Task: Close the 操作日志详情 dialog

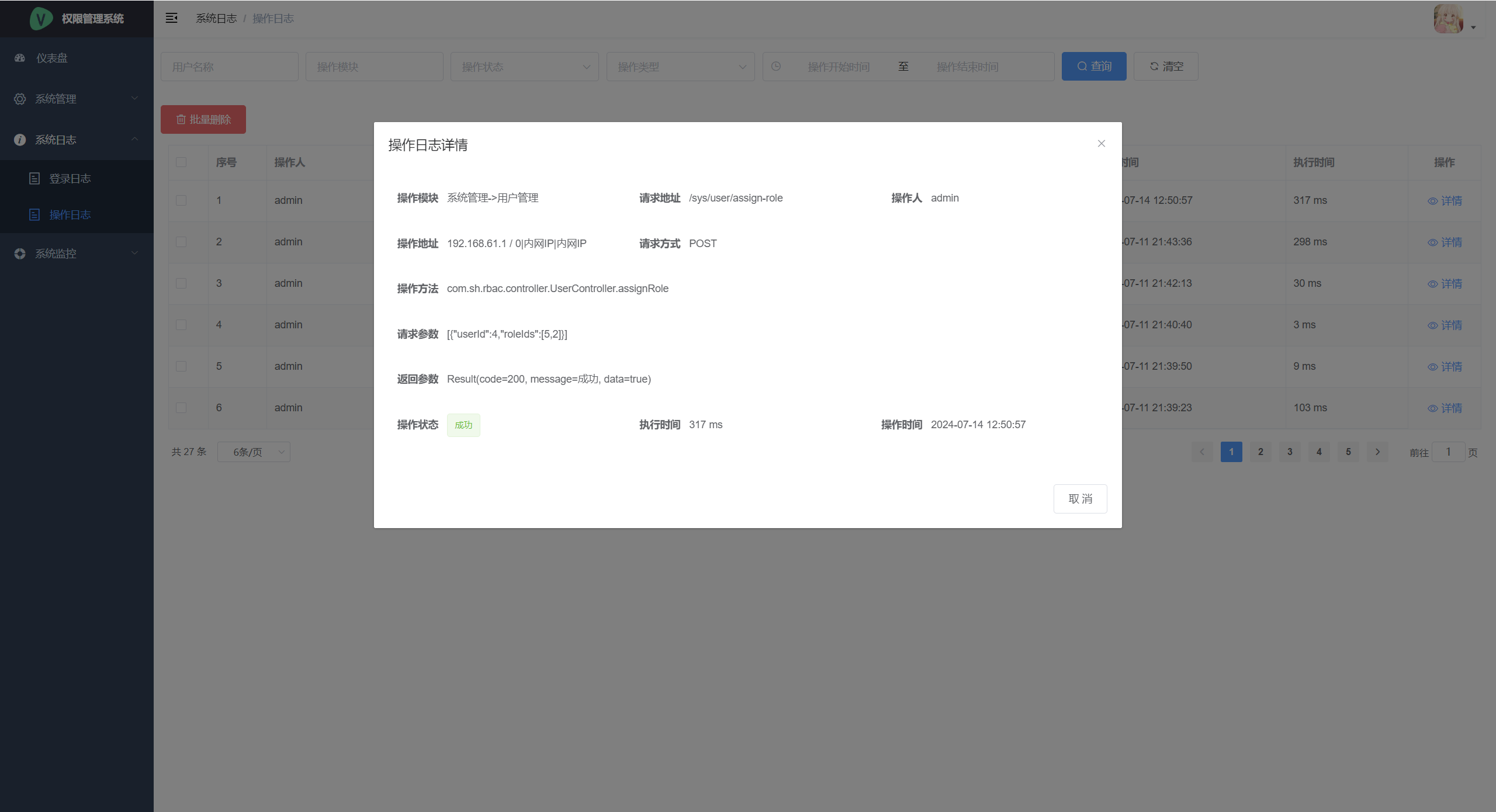Action: [x=1101, y=144]
